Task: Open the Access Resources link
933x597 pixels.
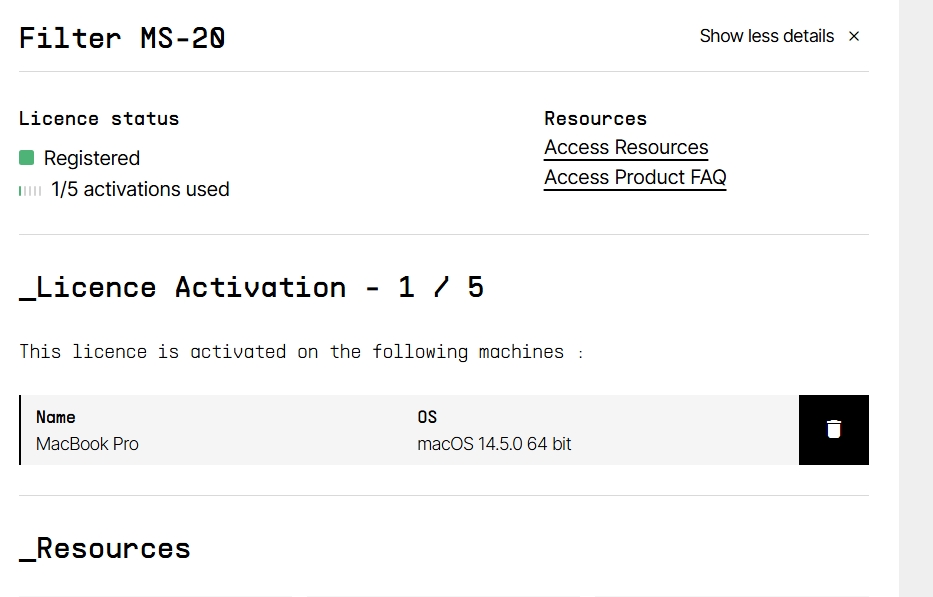Action: [626, 148]
